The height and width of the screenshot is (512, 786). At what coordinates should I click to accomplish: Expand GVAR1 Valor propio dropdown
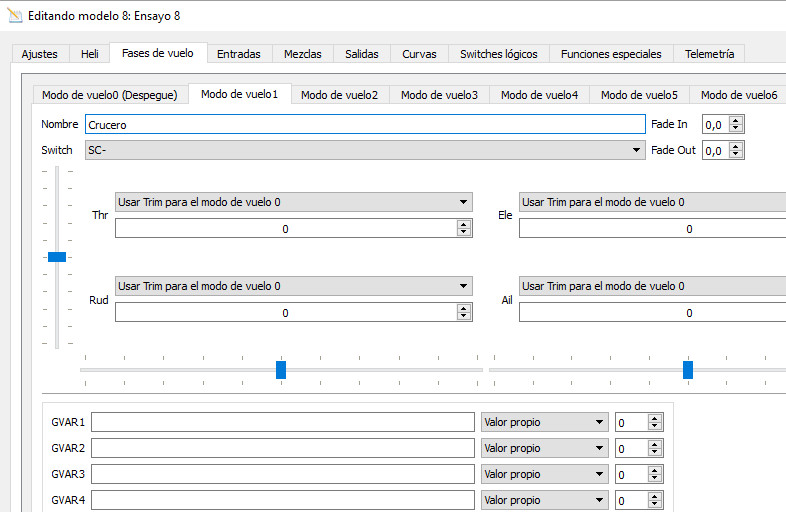(x=599, y=422)
